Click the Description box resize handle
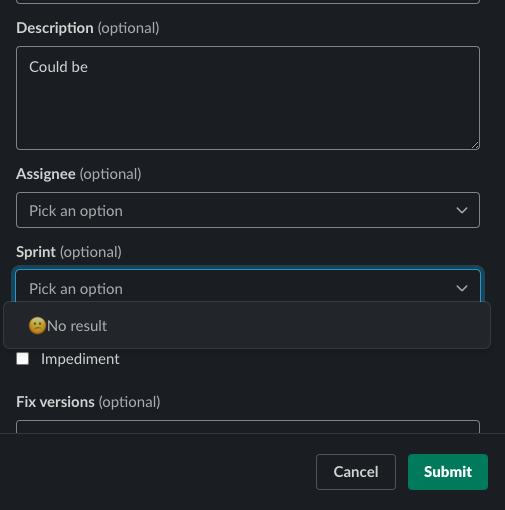Image resolution: width=505 pixels, height=510 pixels. click(475, 145)
